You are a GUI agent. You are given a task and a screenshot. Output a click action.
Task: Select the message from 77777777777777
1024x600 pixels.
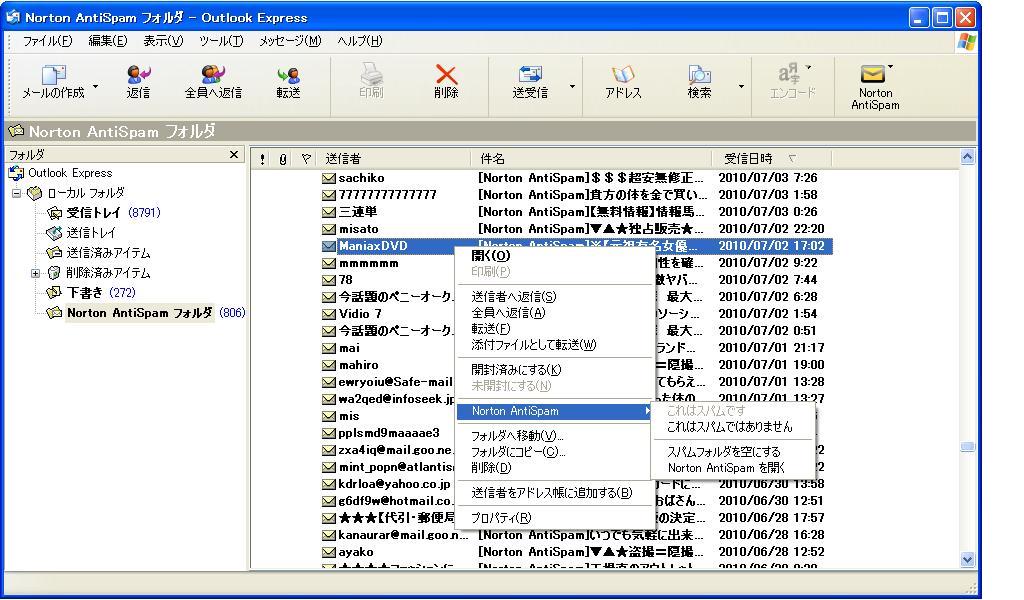click(x=575, y=195)
